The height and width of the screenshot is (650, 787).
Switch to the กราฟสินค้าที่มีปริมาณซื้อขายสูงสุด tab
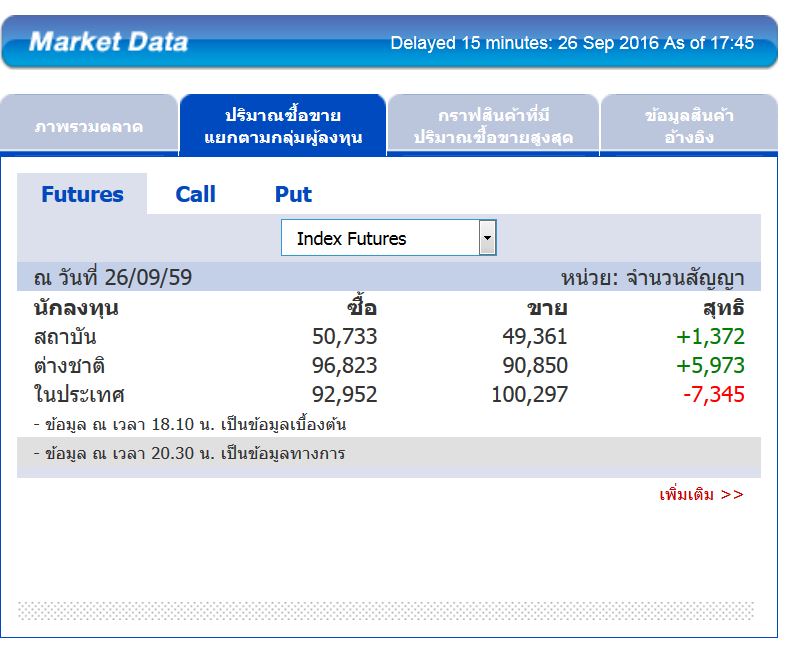point(493,127)
